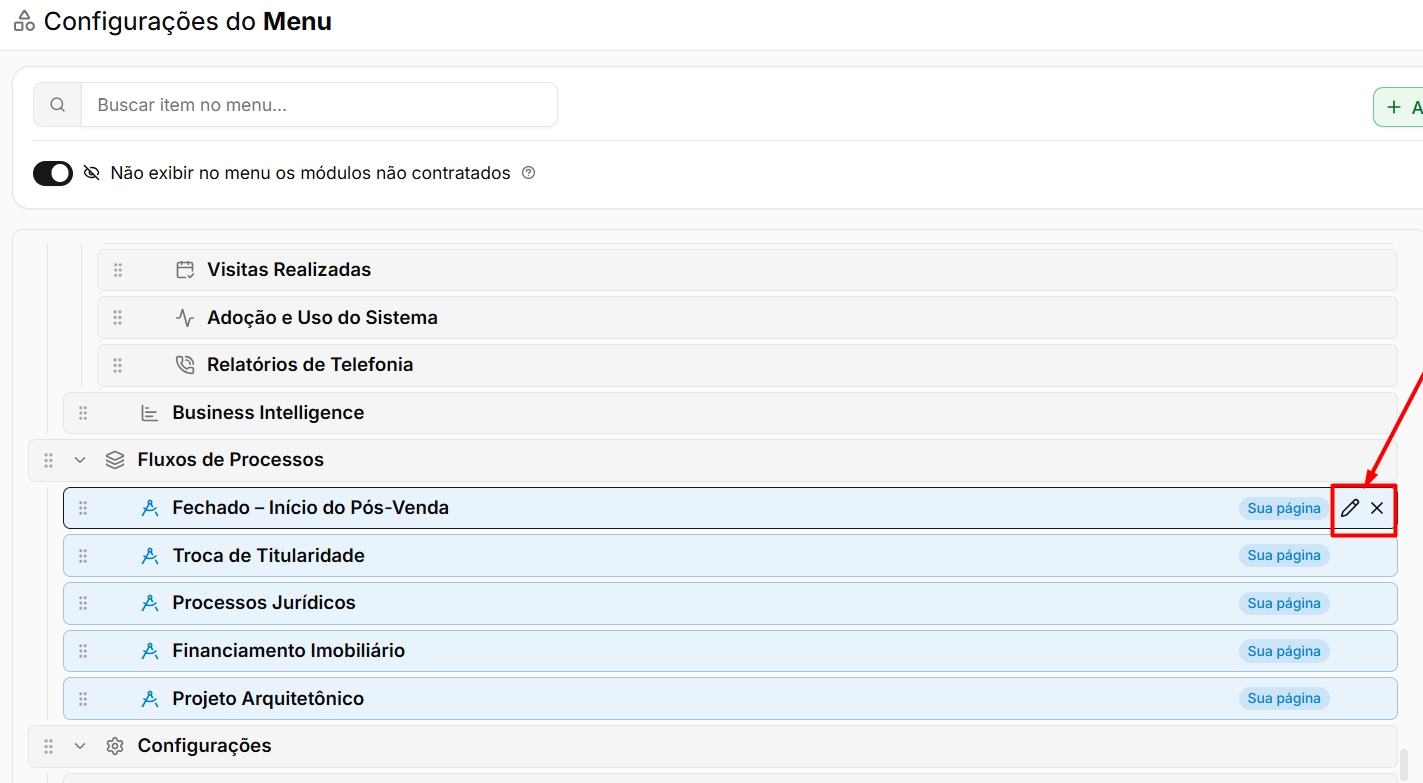This screenshot has height=783, width=1423.
Task: Click drag handle of Fluxos de Processos
Action: pyautogui.click(x=48, y=460)
